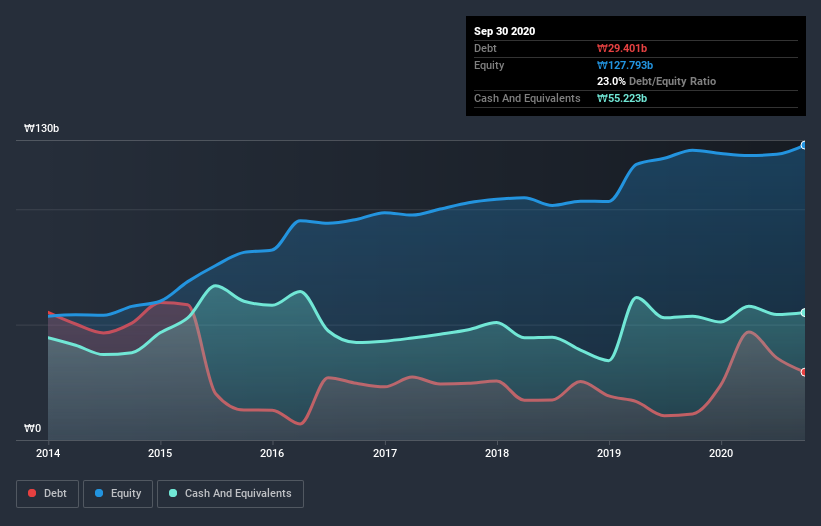The image size is (821, 526).
Task: Select the 2018 x-axis label
Action: [x=497, y=453]
